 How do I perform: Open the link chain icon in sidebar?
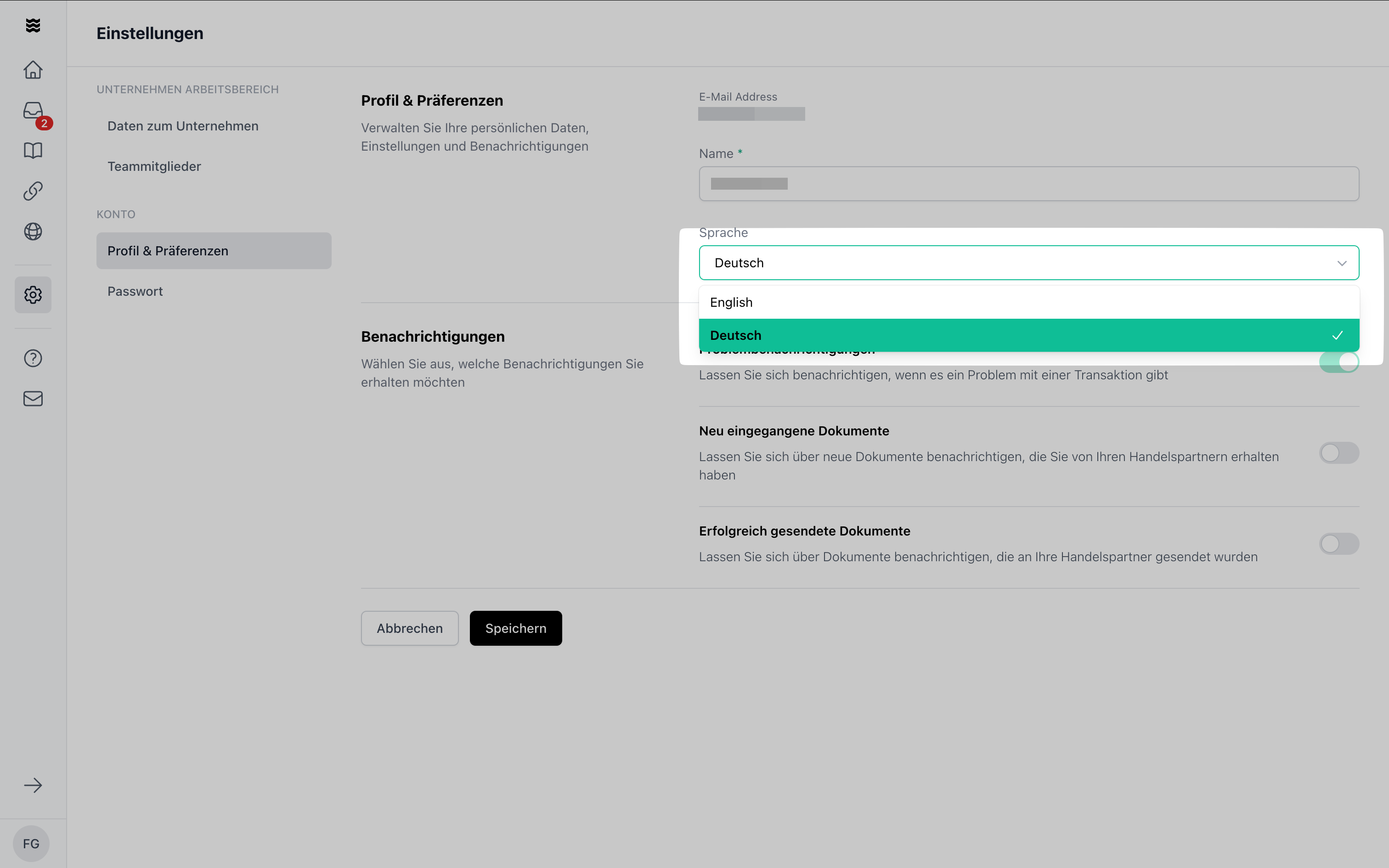tap(33, 191)
